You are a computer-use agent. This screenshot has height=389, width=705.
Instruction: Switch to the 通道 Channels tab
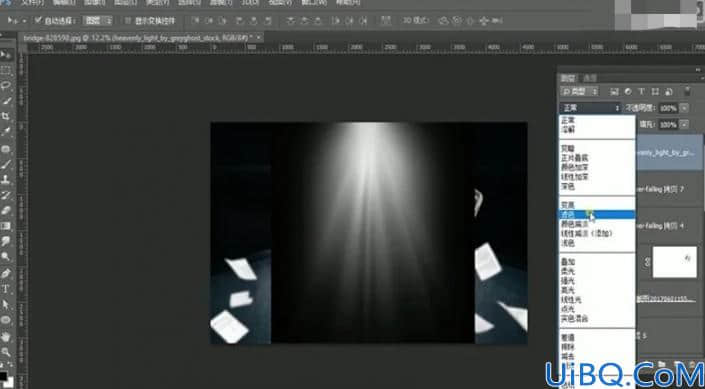[589, 78]
